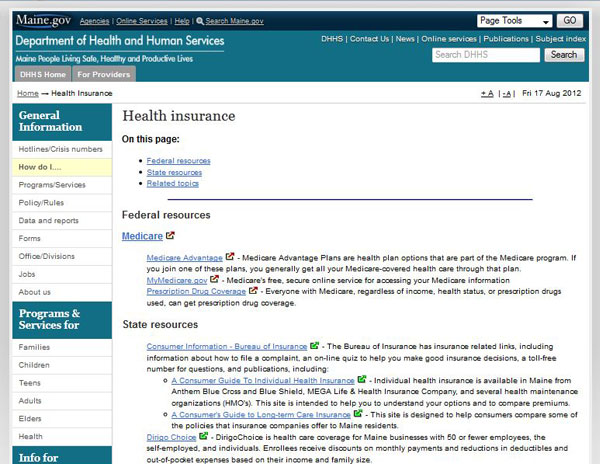Open the Prescription Drug Coverage link

(x=196, y=291)
